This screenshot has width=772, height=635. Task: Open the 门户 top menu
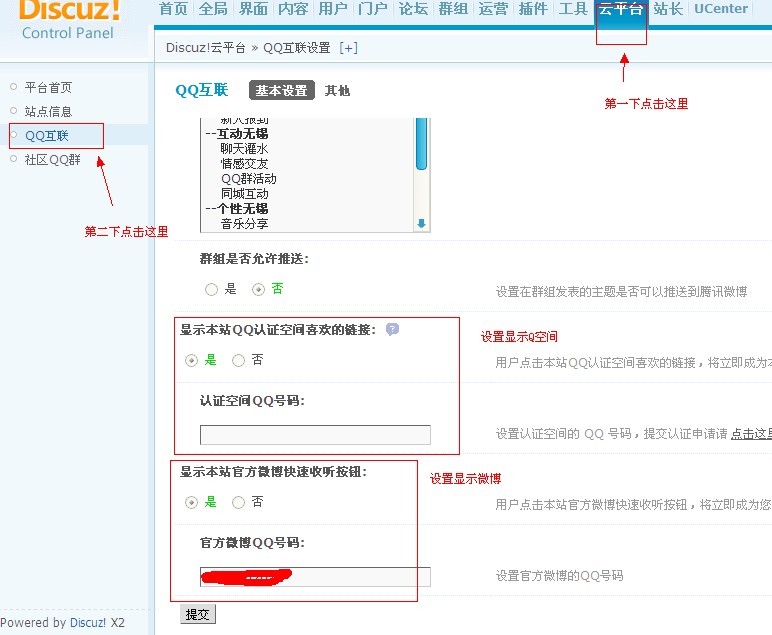[x=373, y=9]
